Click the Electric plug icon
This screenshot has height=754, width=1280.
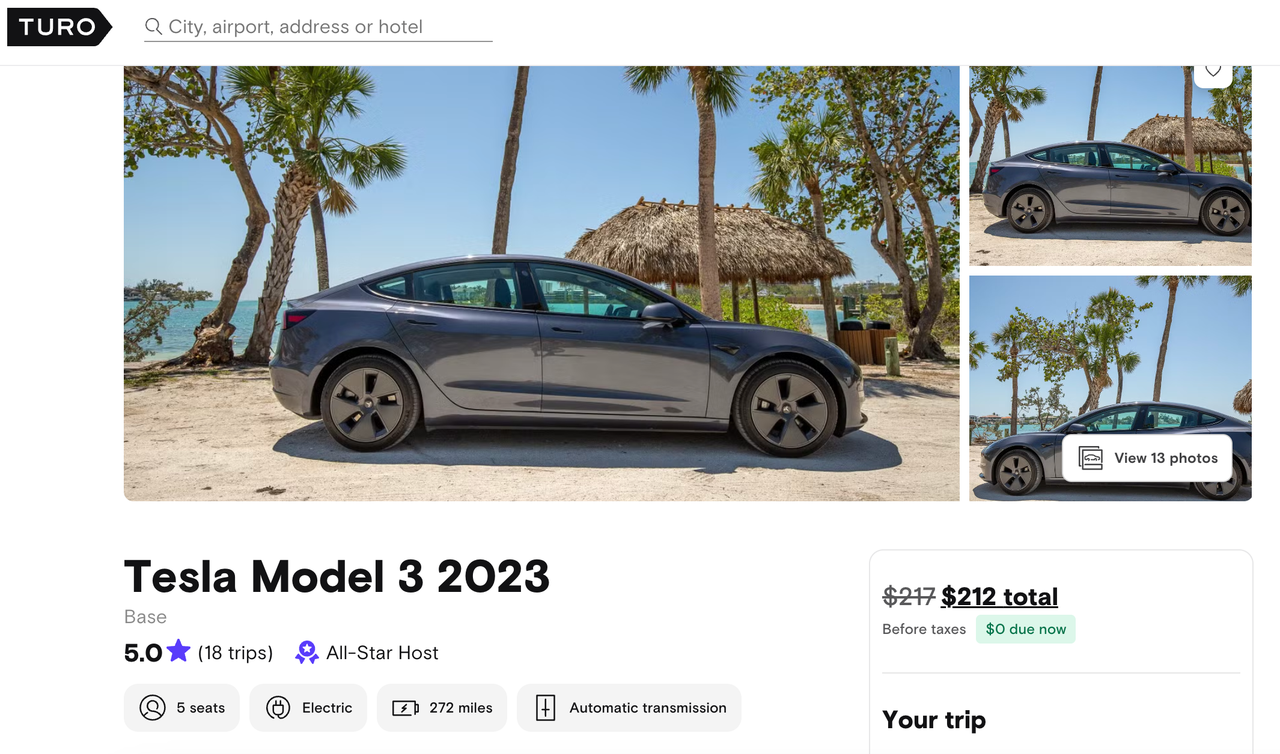coord(277,708)
